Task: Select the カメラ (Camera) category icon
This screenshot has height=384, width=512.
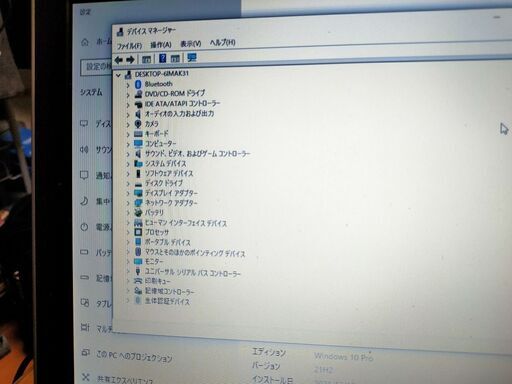Action: [x=138, y=124]
